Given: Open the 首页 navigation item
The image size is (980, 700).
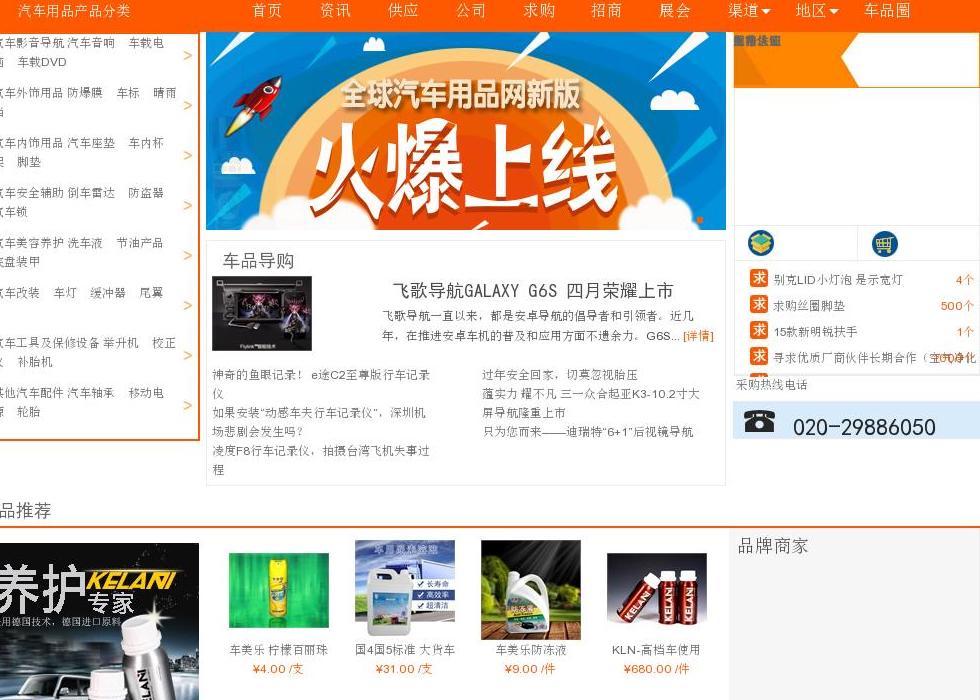Looking at the screenshot, I should coord(267,11).
